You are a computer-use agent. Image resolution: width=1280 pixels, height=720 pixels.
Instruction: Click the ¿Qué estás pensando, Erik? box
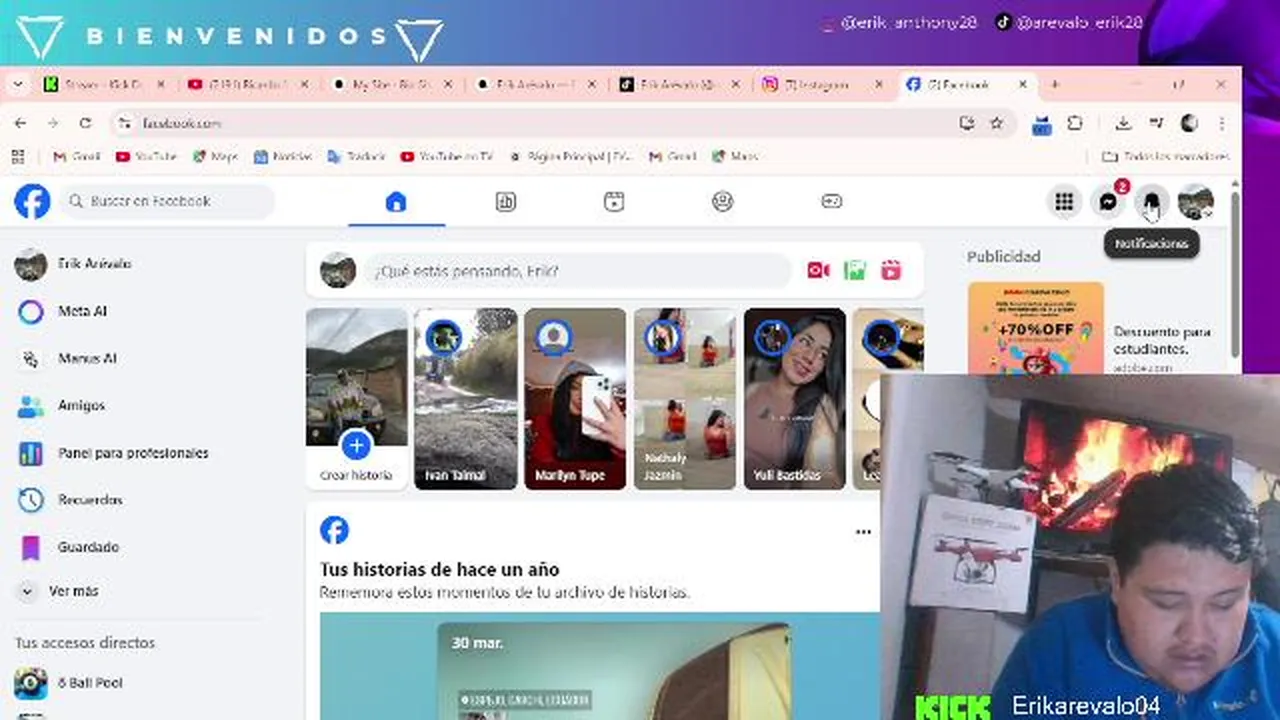(577, 270)
